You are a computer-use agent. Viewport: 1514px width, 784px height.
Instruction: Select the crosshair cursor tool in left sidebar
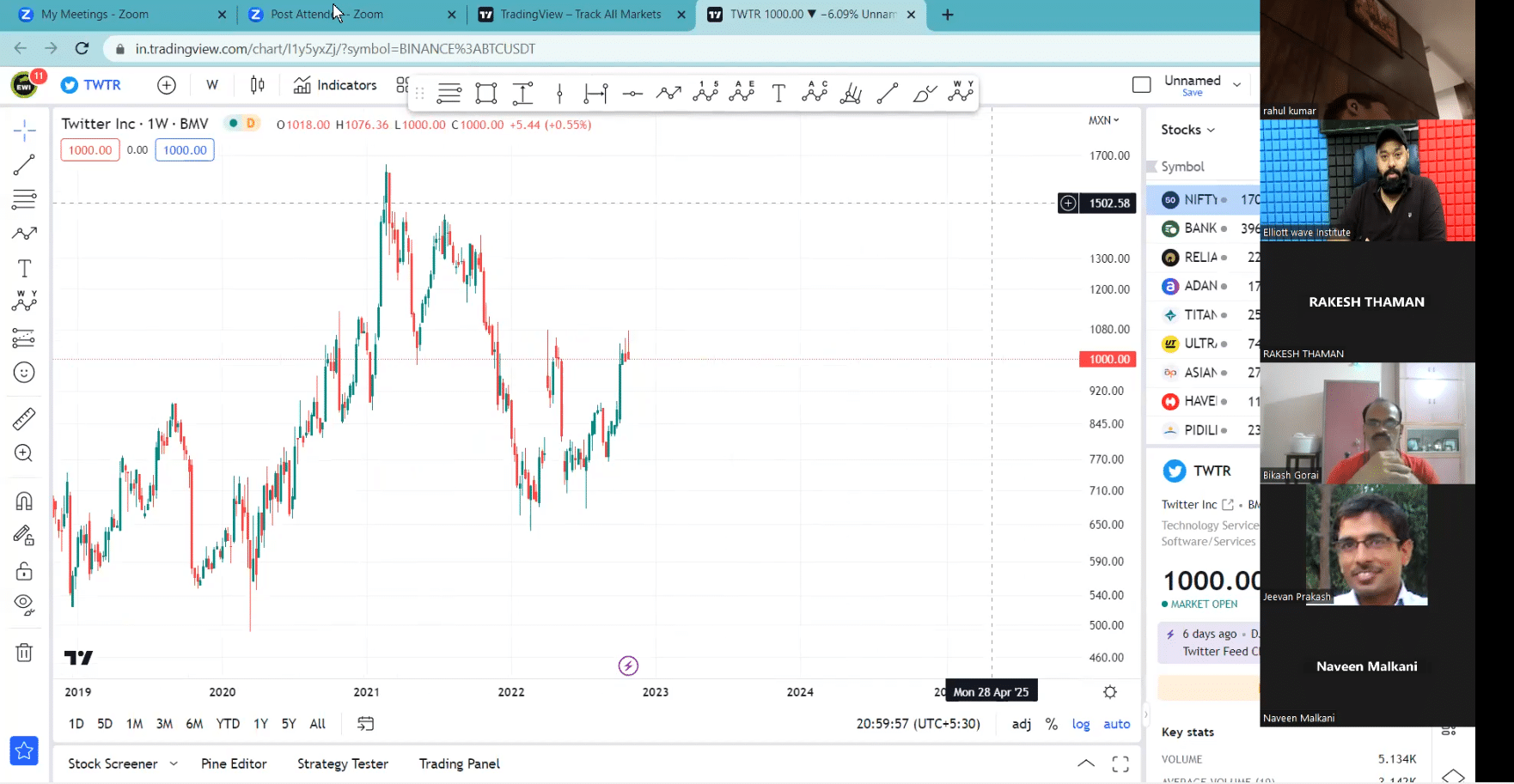(24, 131)
